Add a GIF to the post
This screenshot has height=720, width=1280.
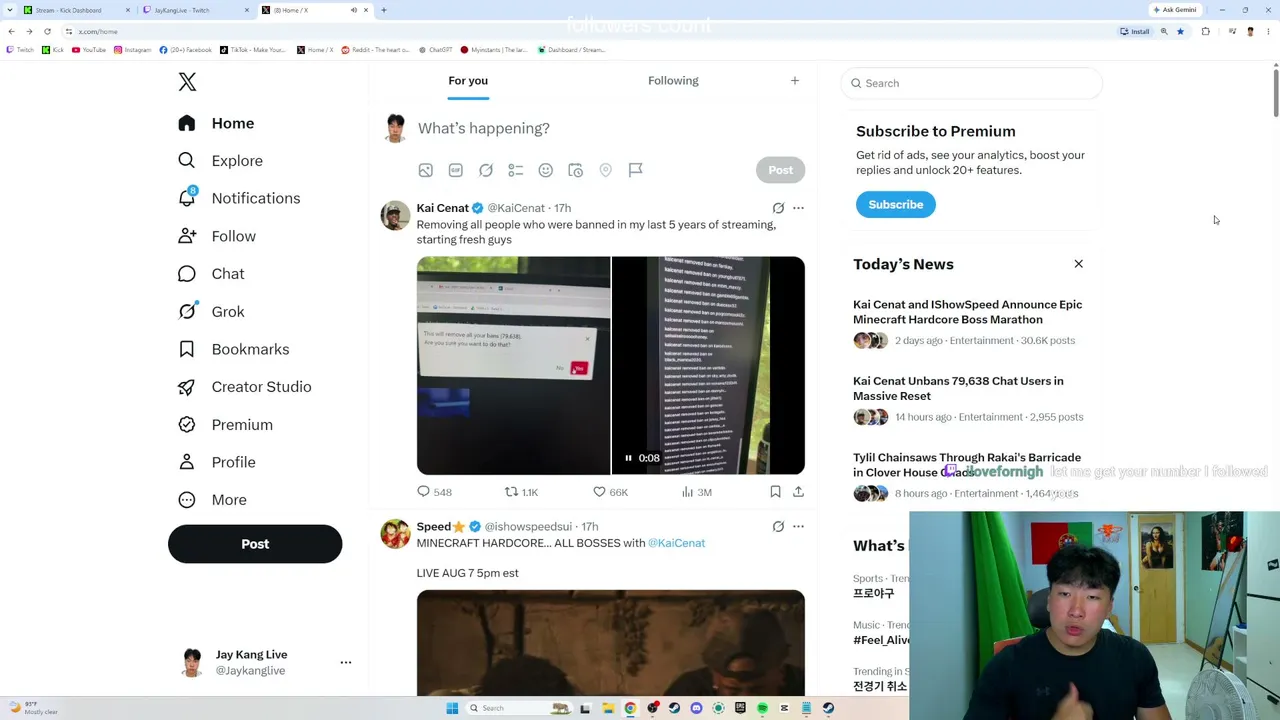pyautogui.click(x=456, y=170)
